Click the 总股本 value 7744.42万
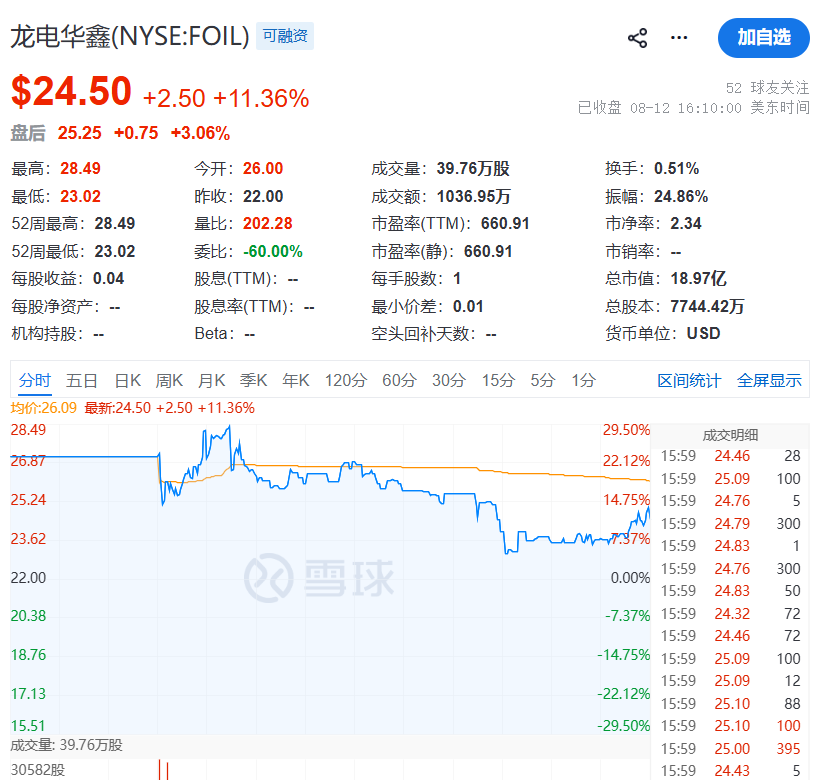The image size is (821, 780). [707, 306]
